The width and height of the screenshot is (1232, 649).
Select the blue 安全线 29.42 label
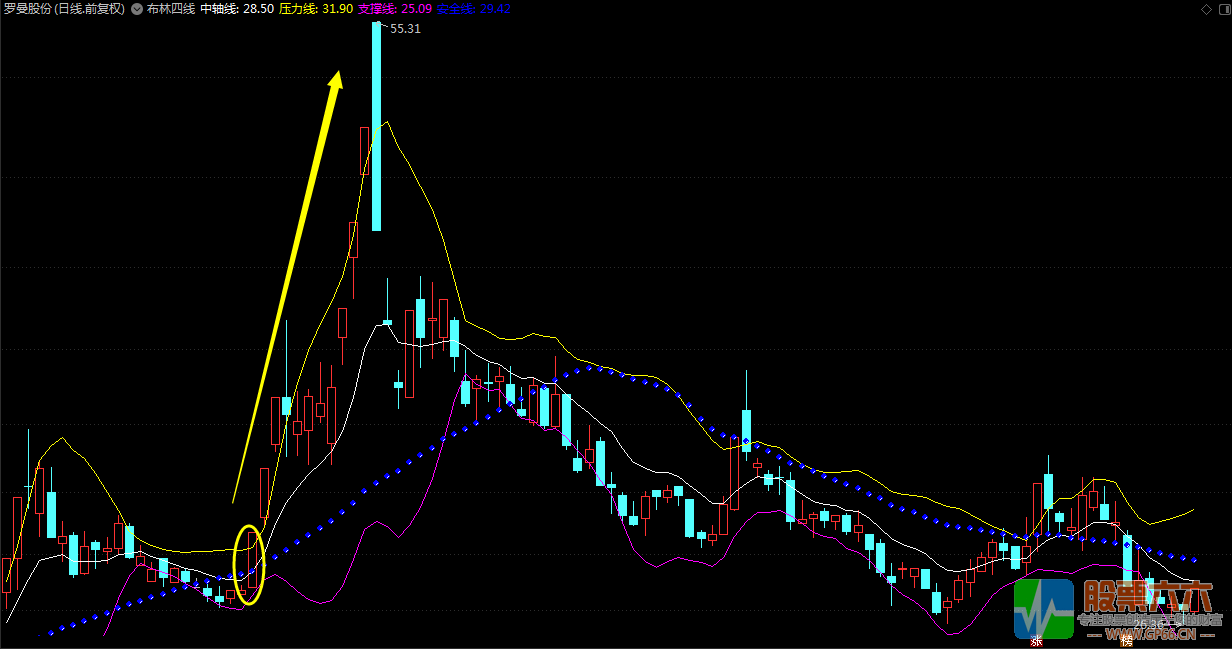(x=474, y=8)
